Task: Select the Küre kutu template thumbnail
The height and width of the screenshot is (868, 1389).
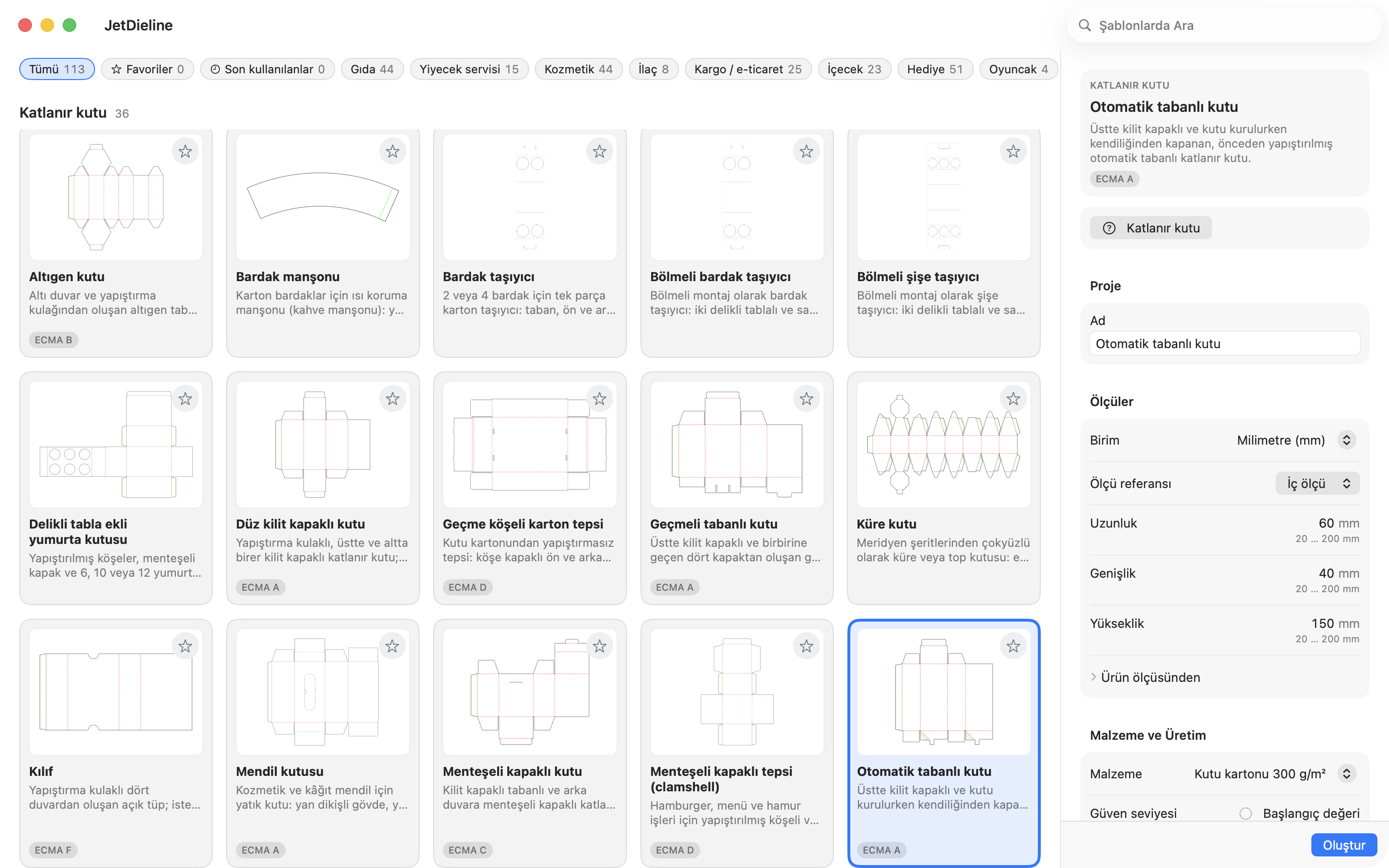Action: point(943,444)
